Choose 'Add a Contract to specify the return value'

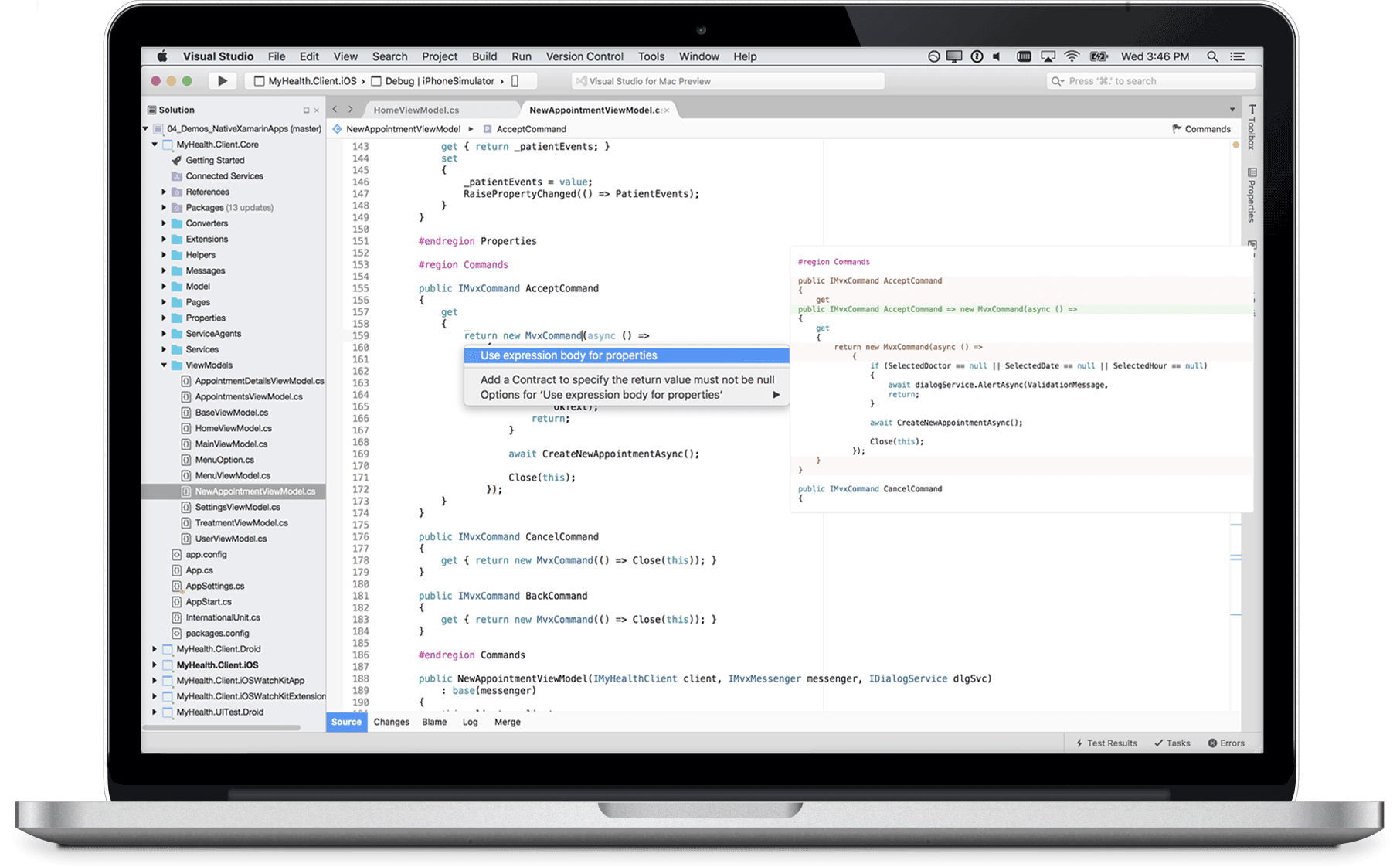coord(627,379)
